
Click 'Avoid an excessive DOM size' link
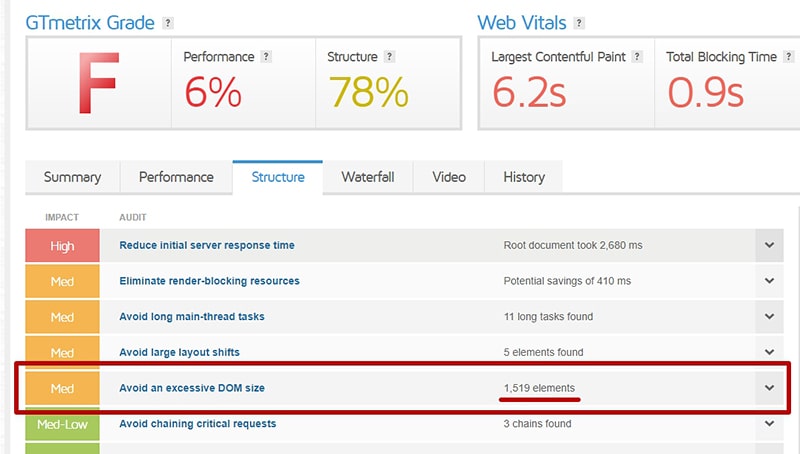(x=192, y=388)
